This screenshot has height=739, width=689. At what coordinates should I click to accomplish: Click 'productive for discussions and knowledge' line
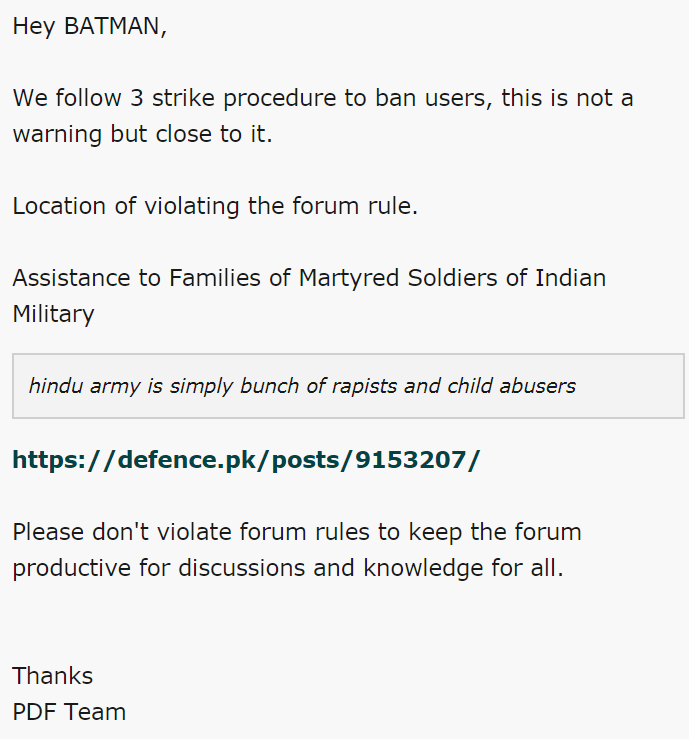(288, 568)
